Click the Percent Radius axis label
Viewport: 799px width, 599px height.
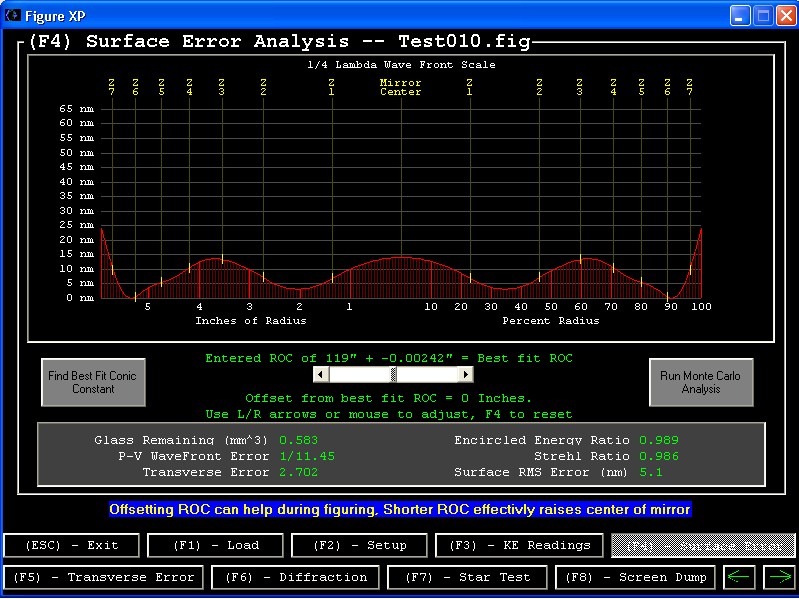pos(551,321)
